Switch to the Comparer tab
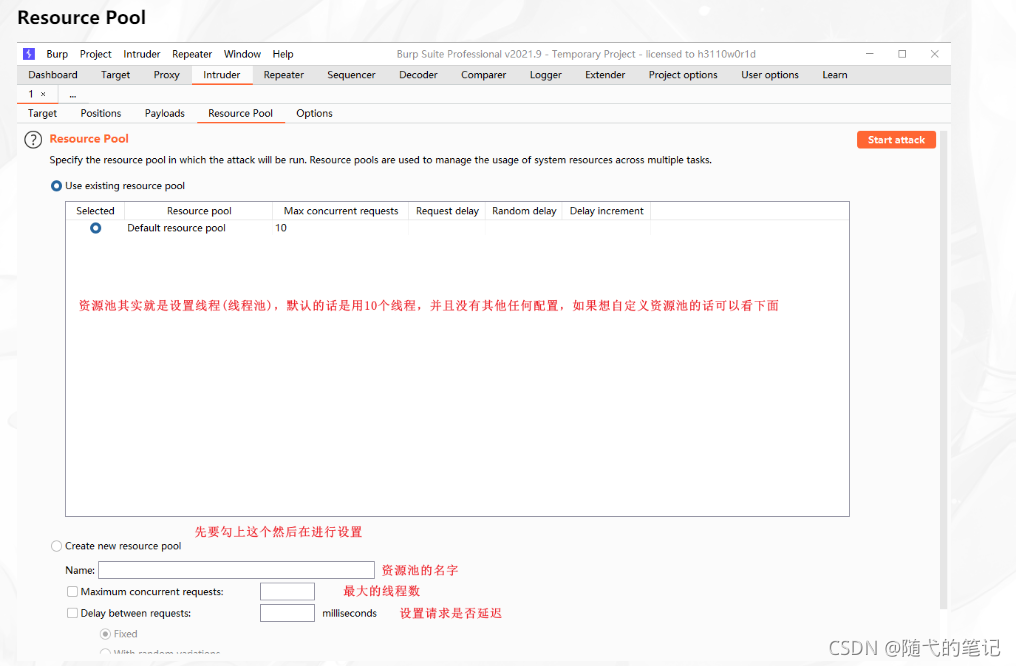1016x666 pixels. pyautogui.click(x=483, y=75)
